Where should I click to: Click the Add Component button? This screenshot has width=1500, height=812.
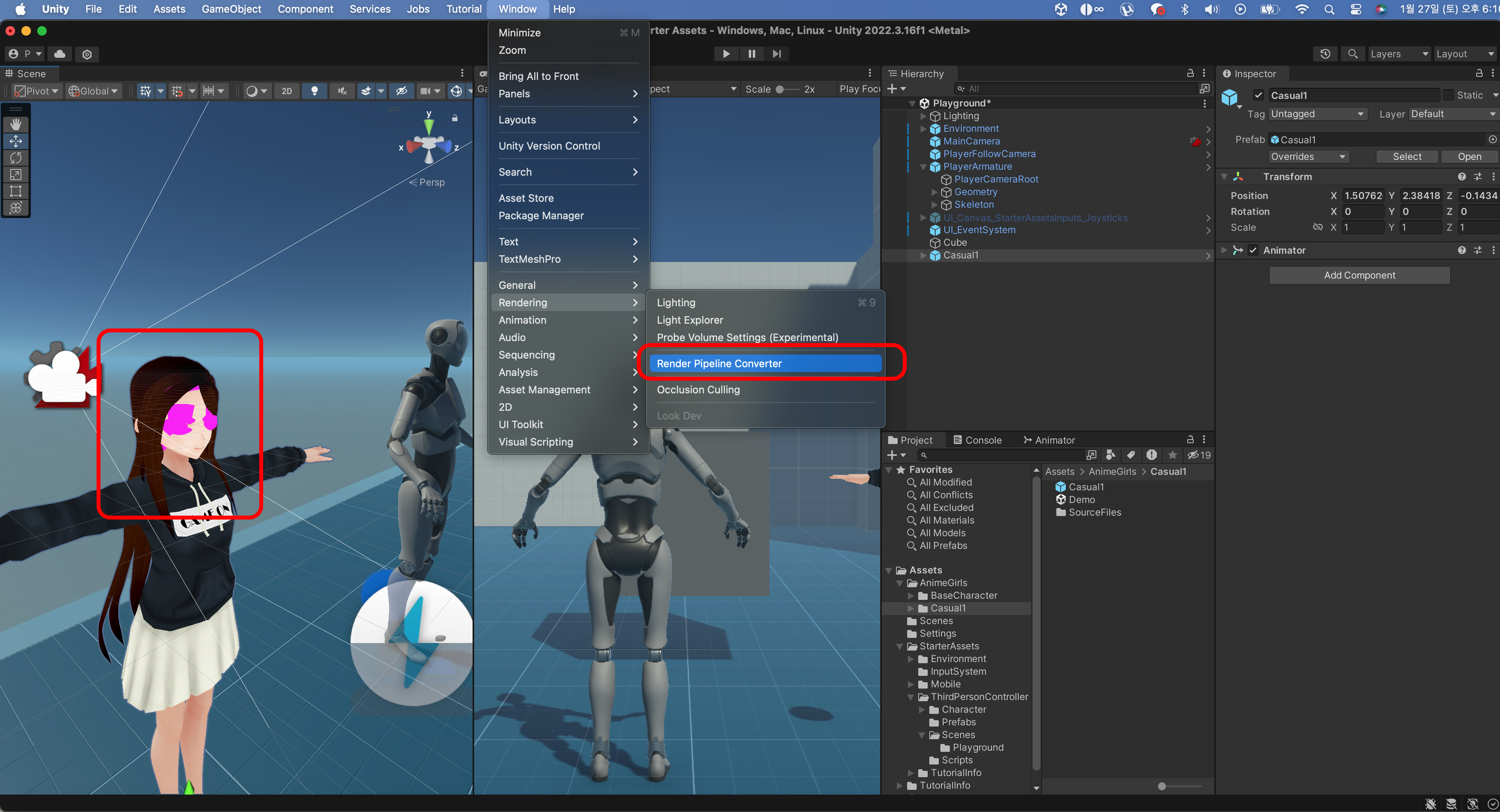(1359, 275)
